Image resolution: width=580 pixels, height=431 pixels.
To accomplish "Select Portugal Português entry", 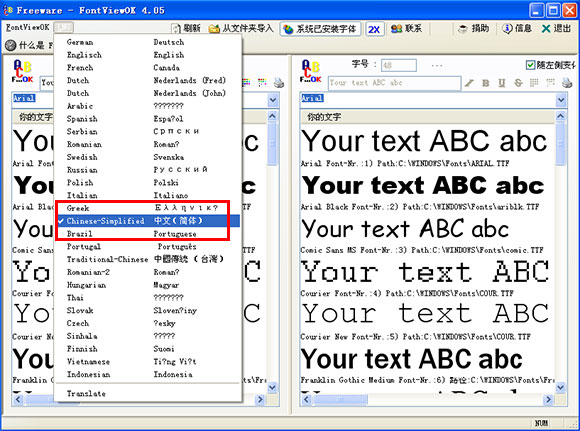I will (x=148, y=246).
